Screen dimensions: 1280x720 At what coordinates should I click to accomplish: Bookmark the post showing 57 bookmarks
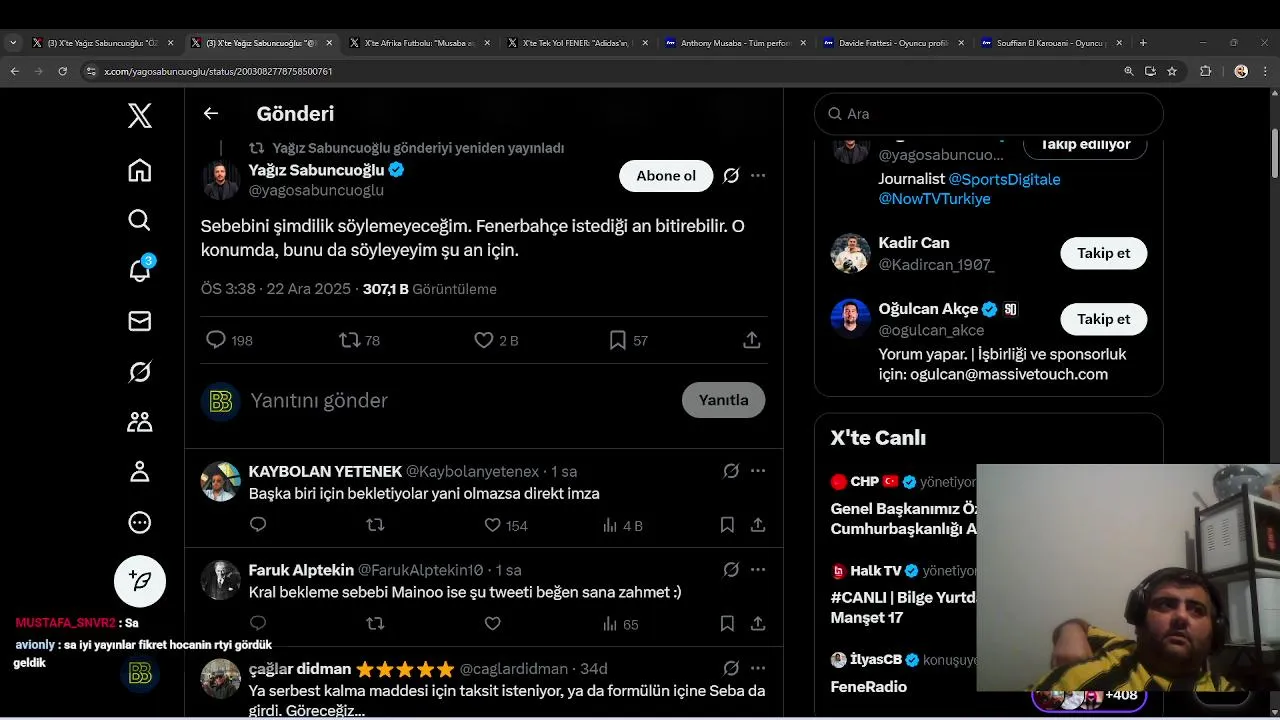(x=618, y=340)
